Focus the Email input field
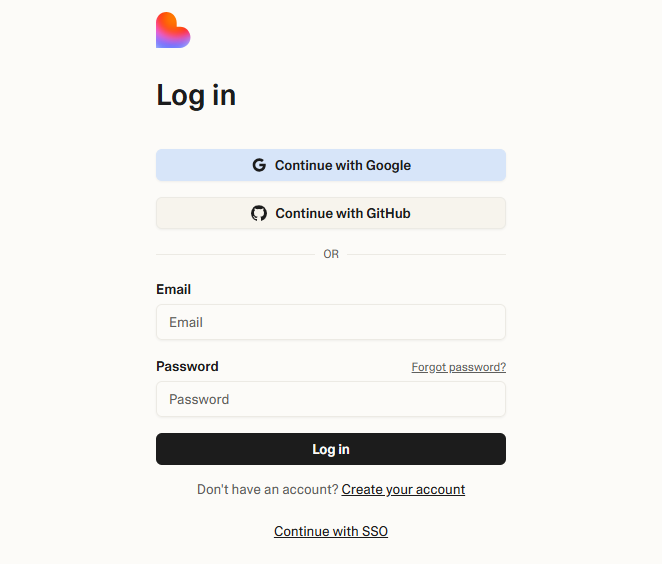The width and height of the screenshot is (662, 564). click(331, 322)
